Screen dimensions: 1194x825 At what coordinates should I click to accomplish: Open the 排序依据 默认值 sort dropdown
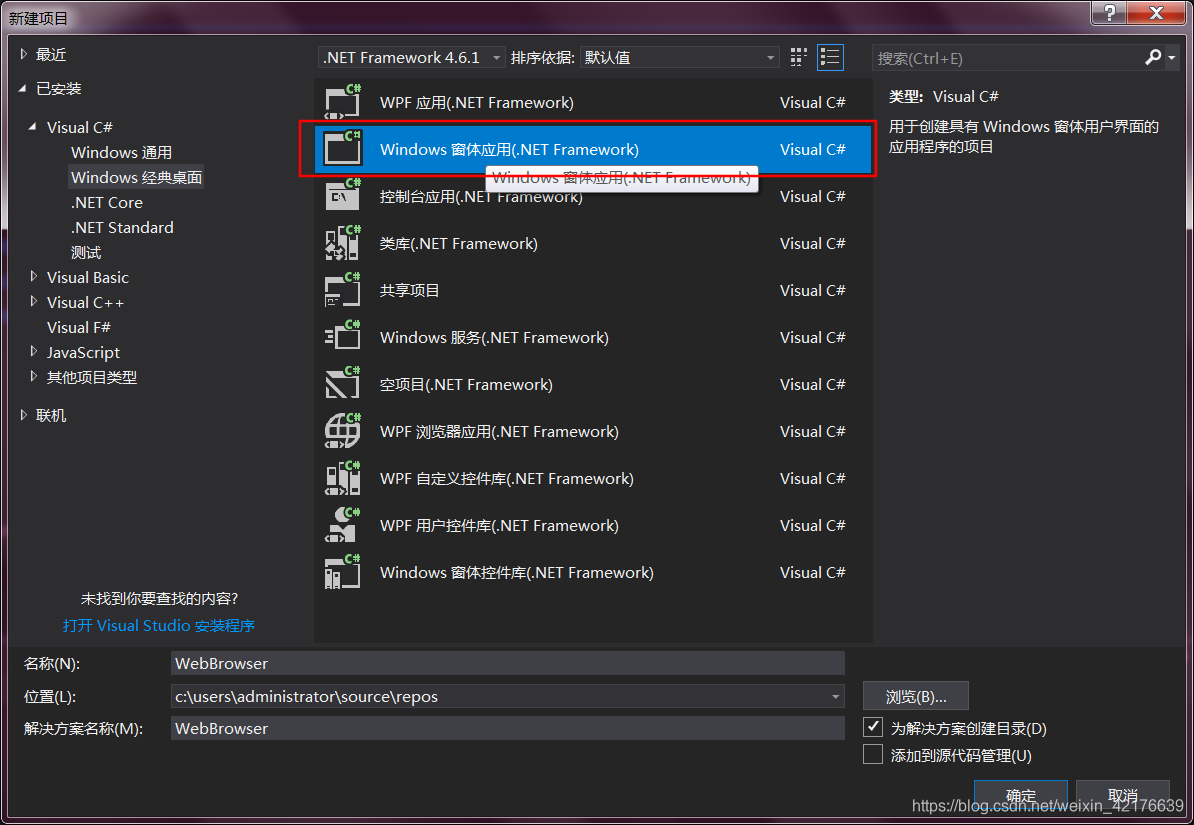tap(679, 57)
